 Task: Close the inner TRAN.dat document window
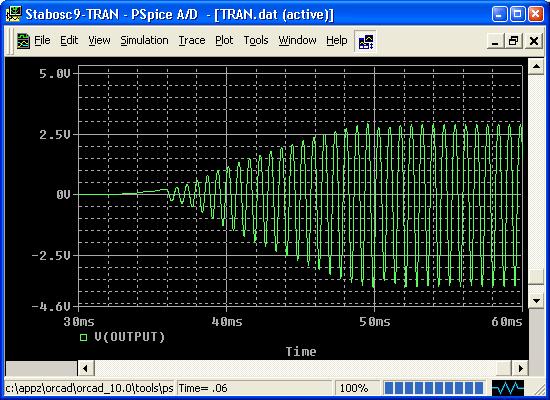(534, 41)
